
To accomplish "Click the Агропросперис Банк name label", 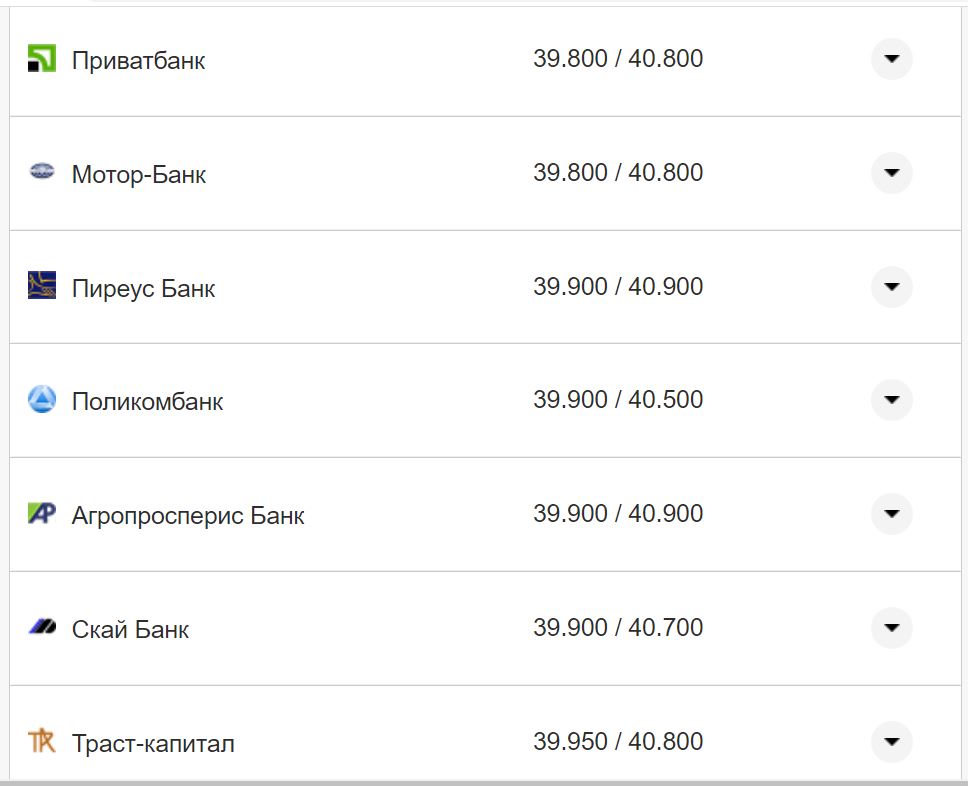I will (x=188, y=516).
